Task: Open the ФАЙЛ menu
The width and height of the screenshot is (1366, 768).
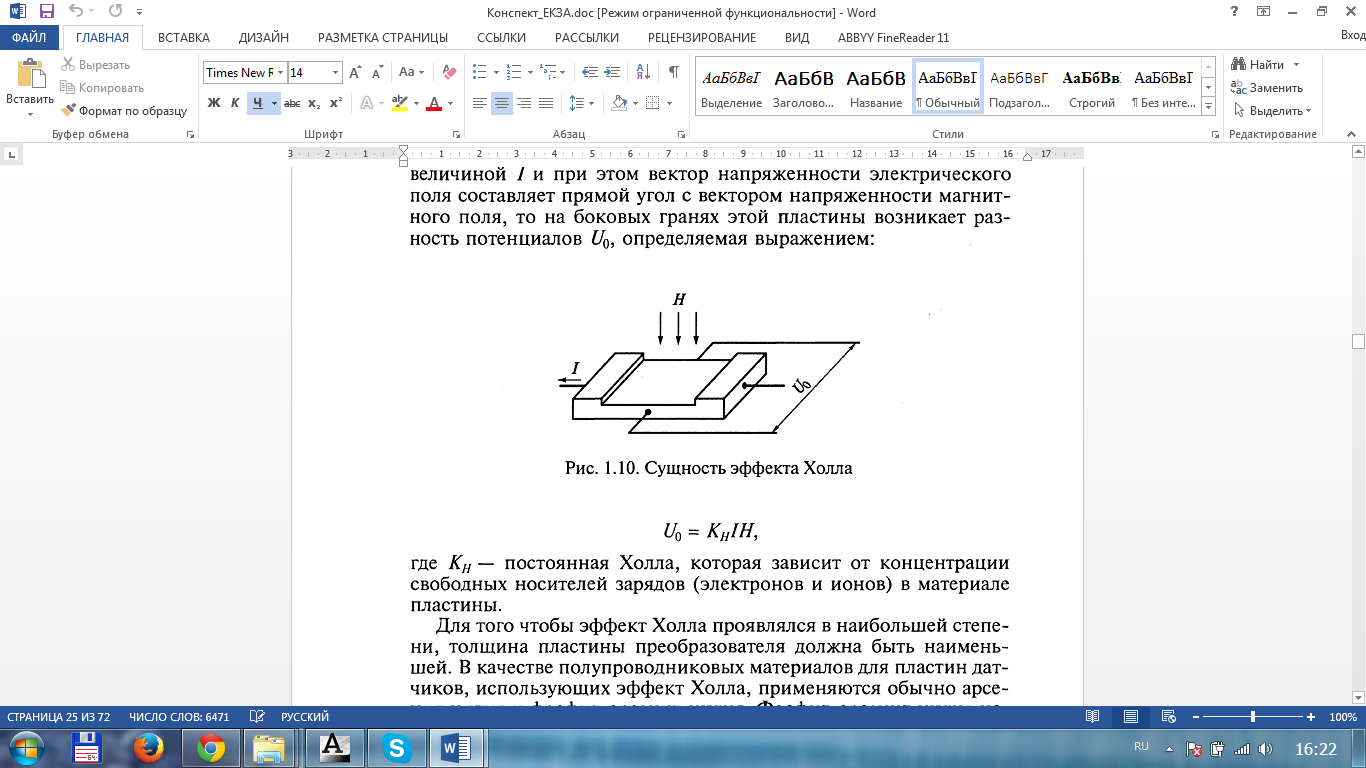Action: click(30, 37)
